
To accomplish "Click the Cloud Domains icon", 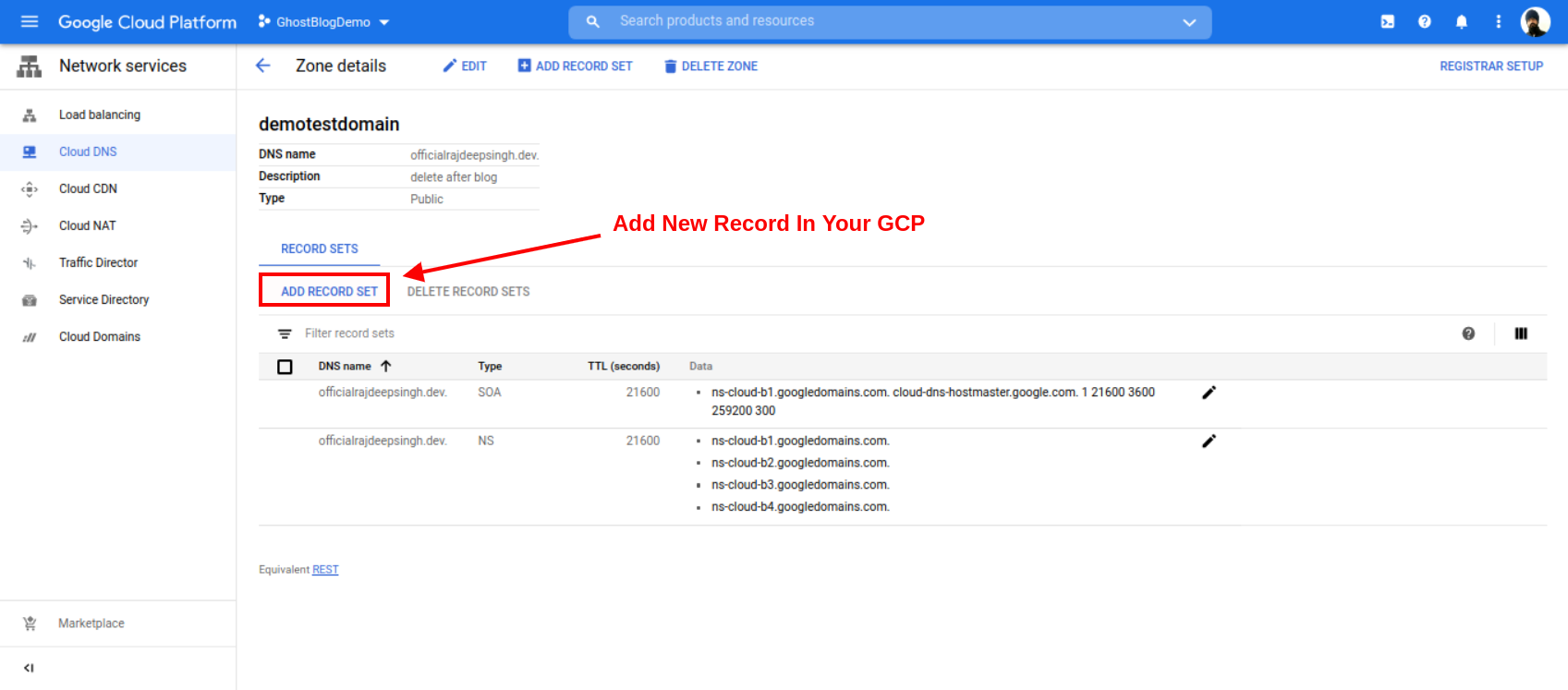I will pyautogui.click(x=30, y=337).
